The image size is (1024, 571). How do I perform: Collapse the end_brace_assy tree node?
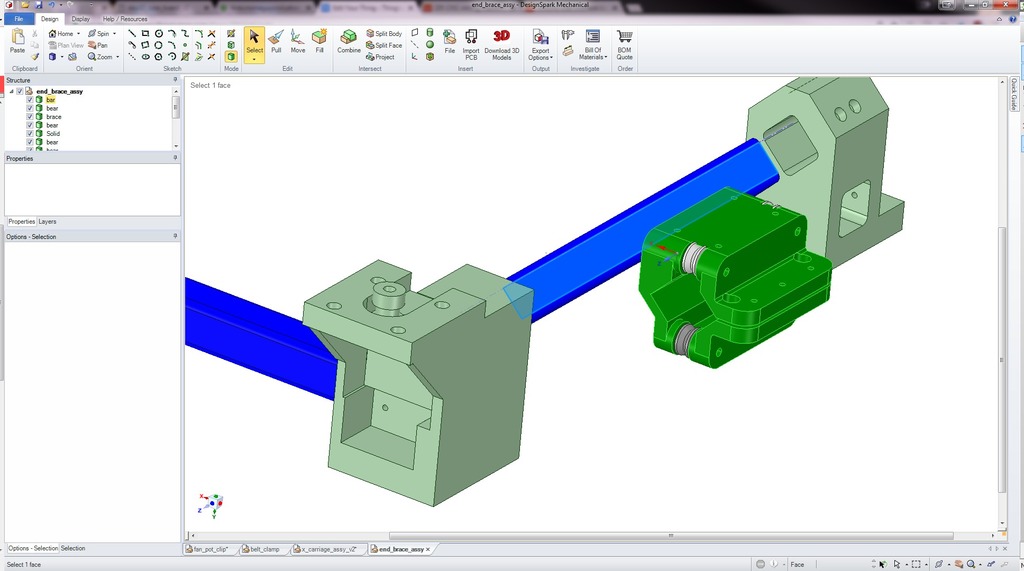(12, 91)
